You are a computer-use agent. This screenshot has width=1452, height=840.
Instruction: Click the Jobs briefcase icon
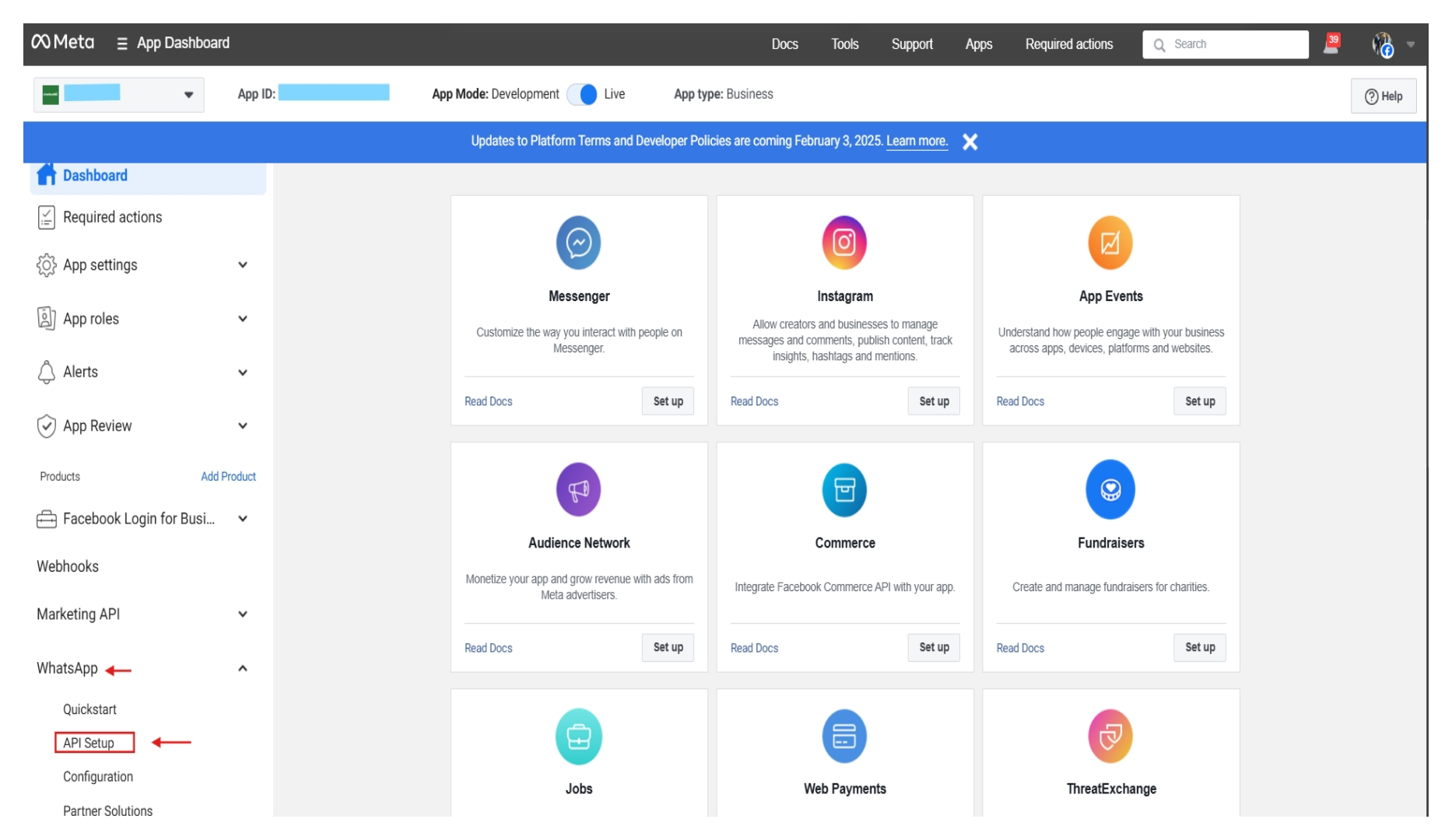pyautogui.click(x=578, y=736)
